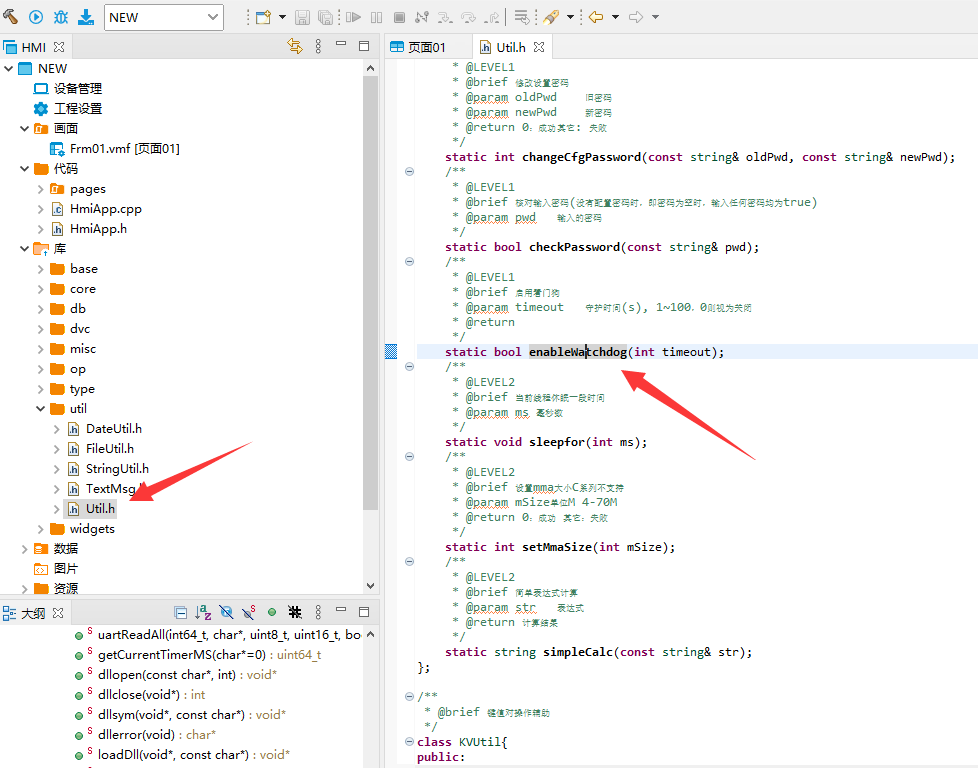Open the new wizard dropdown arrow

pos(282,17)
